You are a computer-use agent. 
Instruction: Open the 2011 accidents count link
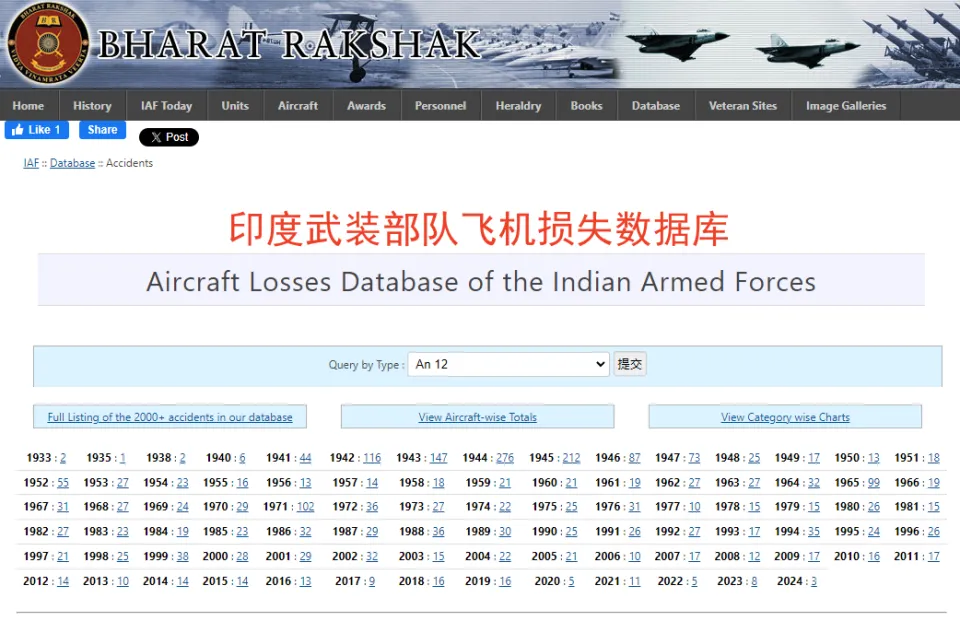pyautogui.click(x=934, y=556)
